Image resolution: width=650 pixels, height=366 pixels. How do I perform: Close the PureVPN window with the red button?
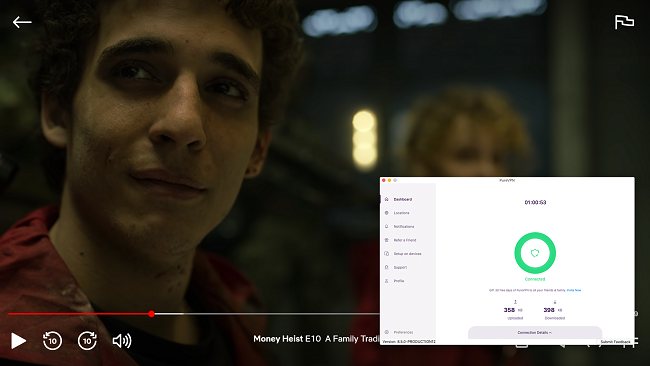pyautogui.click(x=384, y=180)
